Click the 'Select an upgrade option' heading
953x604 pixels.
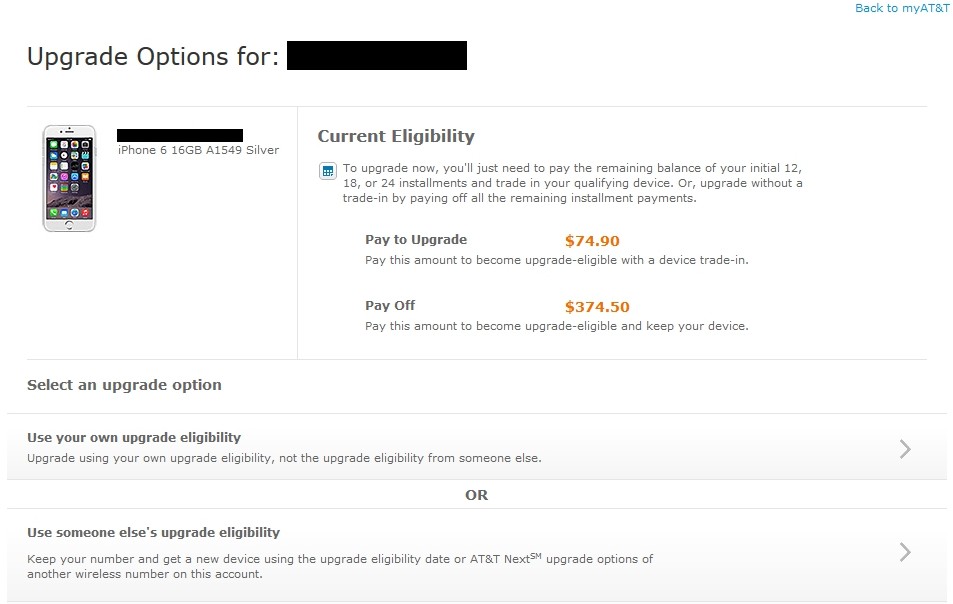(x=124, y=384)
